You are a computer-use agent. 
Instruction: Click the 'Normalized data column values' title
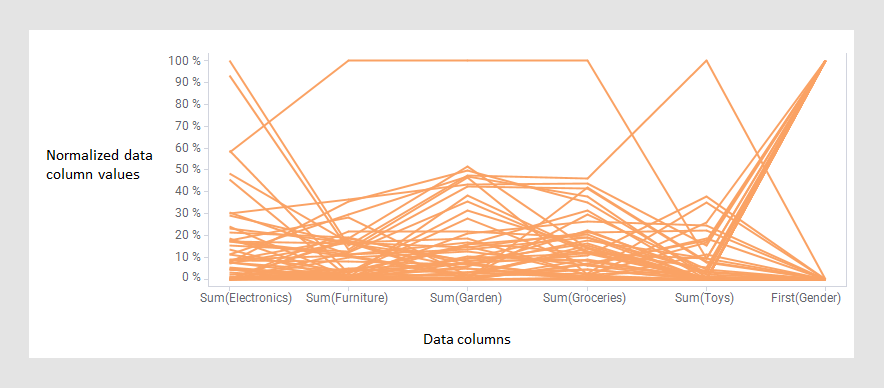pos(99,165)
